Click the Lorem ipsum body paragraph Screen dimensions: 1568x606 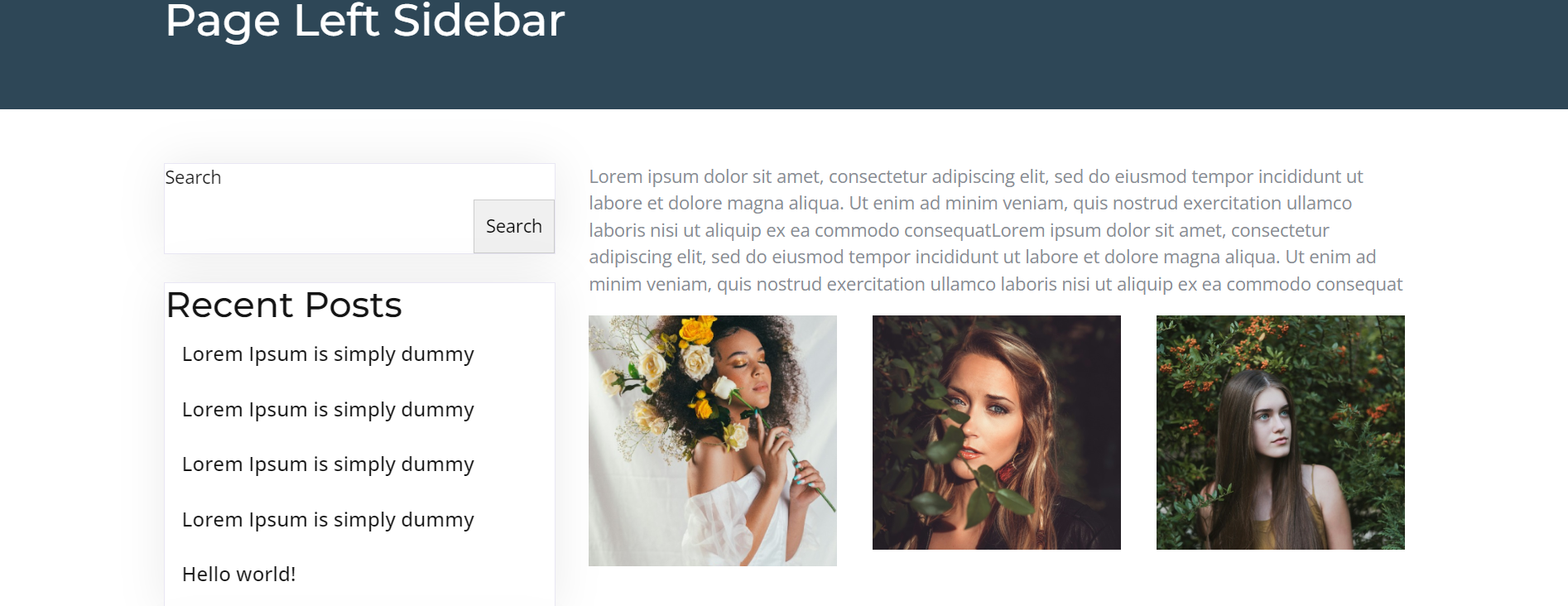996,230
